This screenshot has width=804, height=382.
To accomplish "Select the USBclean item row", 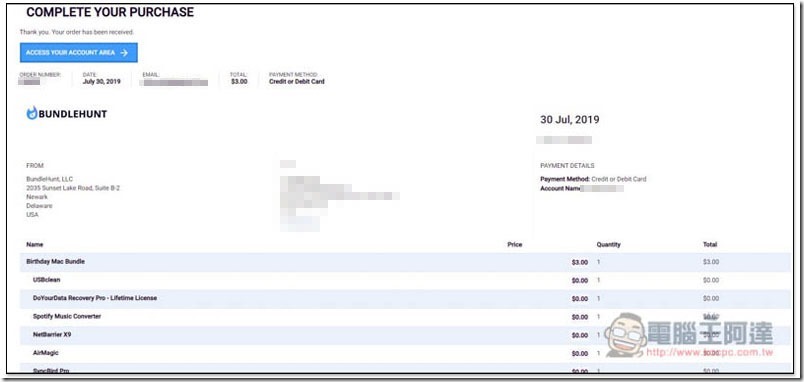I will tap(405, 280).
